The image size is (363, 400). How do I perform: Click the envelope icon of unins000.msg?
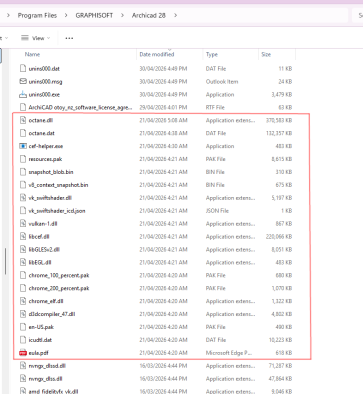23,81
